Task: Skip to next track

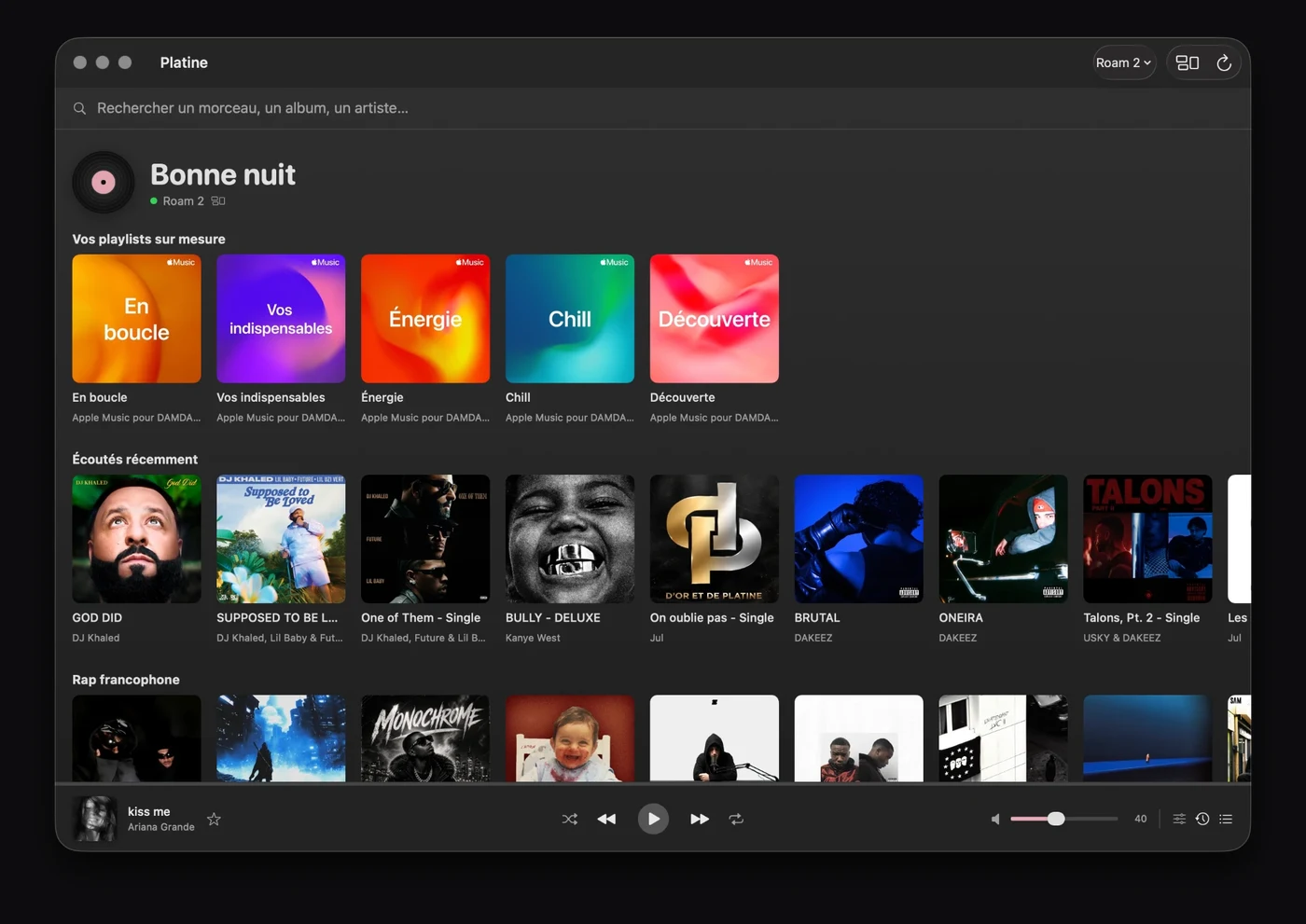Action: (x=700, y=819)
